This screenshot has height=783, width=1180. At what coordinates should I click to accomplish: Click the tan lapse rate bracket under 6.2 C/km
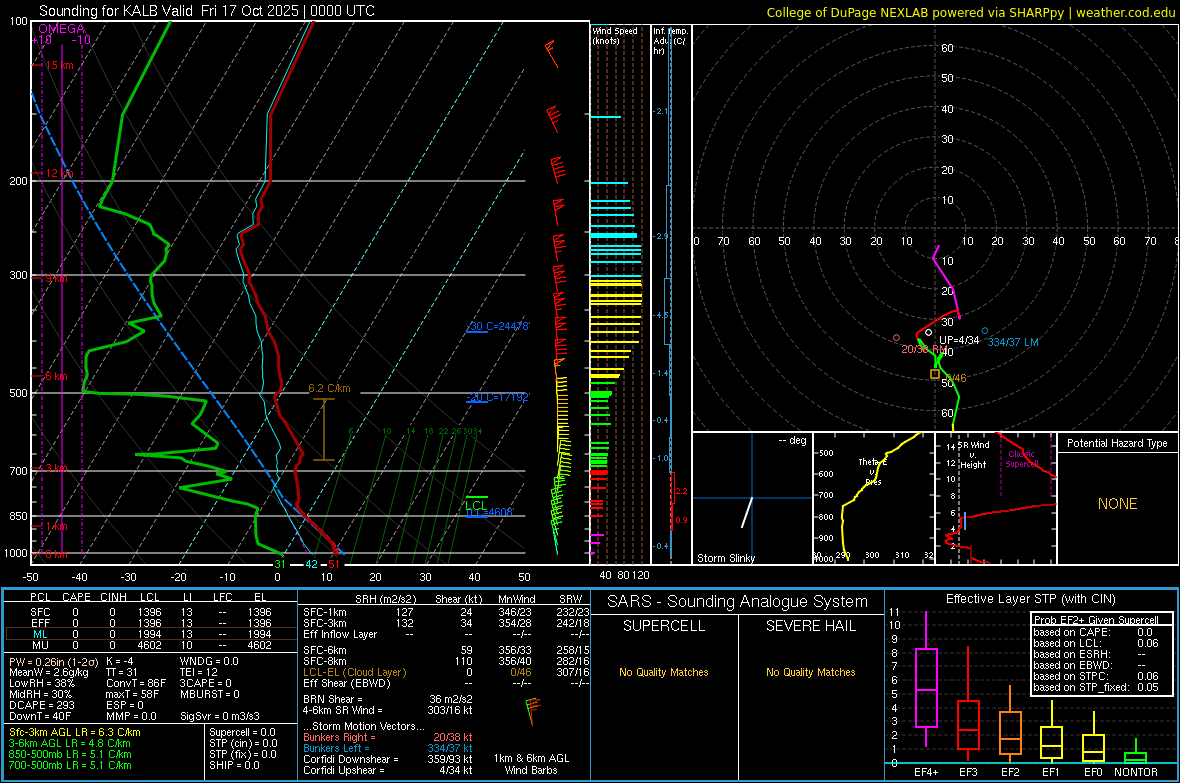(324, 429)
